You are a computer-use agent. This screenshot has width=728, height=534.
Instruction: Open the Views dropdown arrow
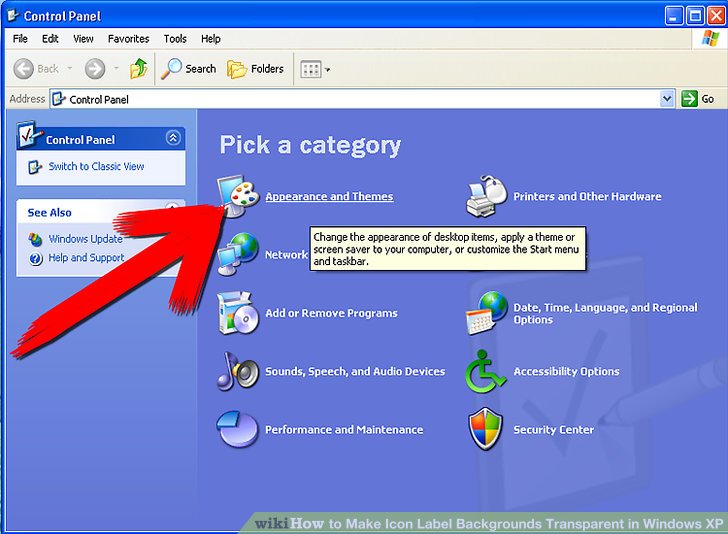pos(327,70)
